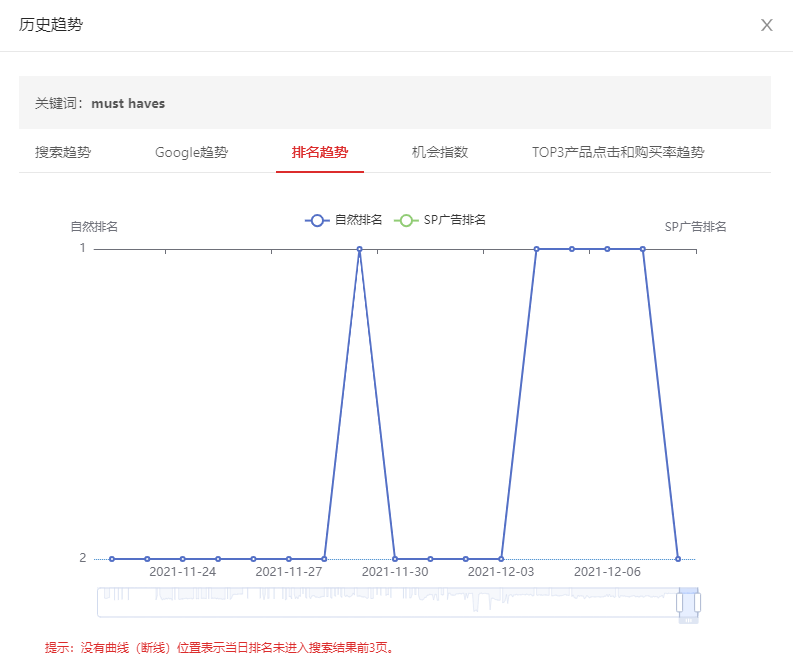Click the 2021-11-27 axis label
The height and width of the screenshot is (665, 793).
click(x=289, y=572)
